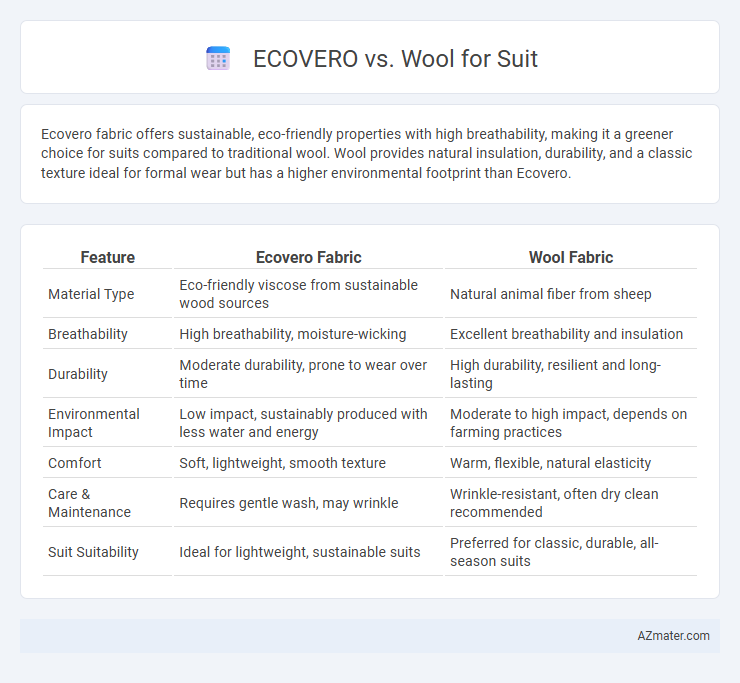Click the 'ECOVERO vs. Wool for Suit' heading
This screenshot has height=683, width=740.
(395, 59)
